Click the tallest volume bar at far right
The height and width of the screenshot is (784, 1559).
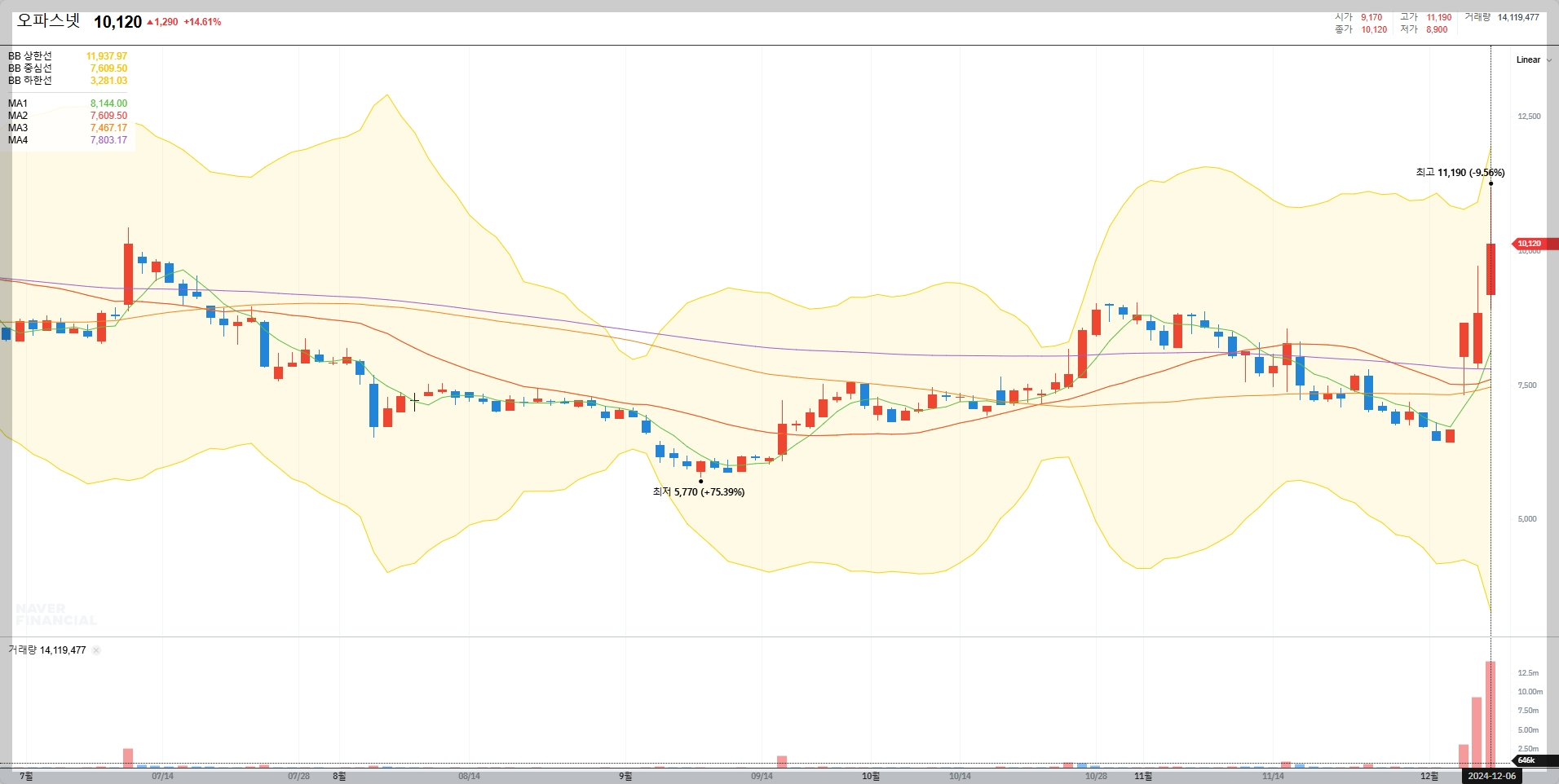(x=1491, y=714)
